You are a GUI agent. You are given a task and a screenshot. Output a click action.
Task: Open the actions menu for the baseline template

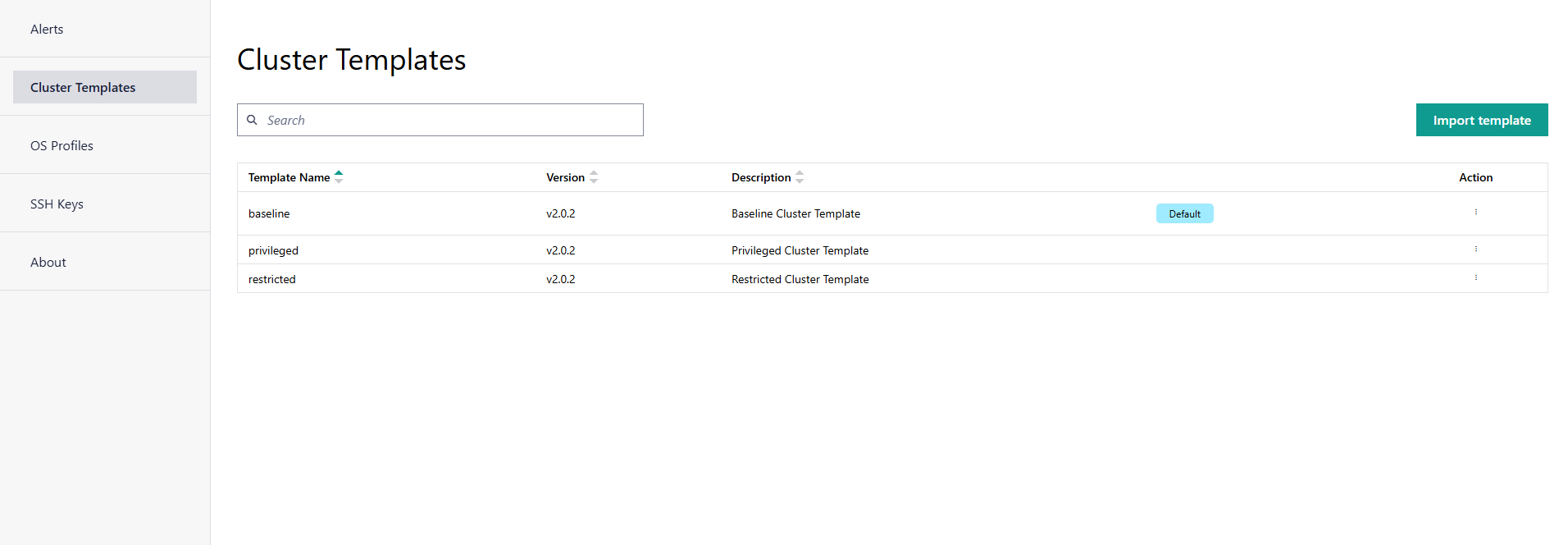[x=1475, y=213]
